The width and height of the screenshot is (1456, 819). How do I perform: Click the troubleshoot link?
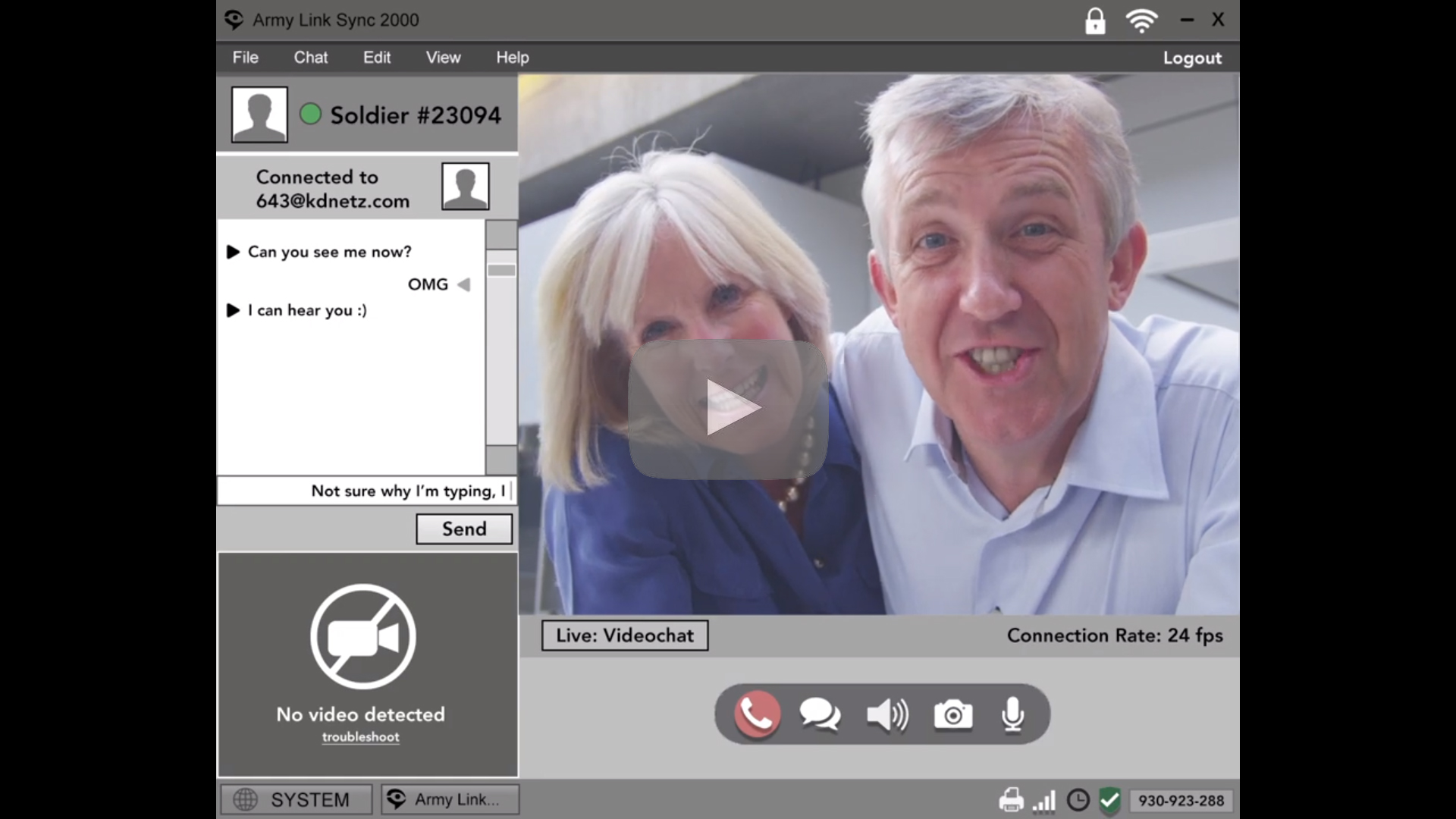[360, 737]
